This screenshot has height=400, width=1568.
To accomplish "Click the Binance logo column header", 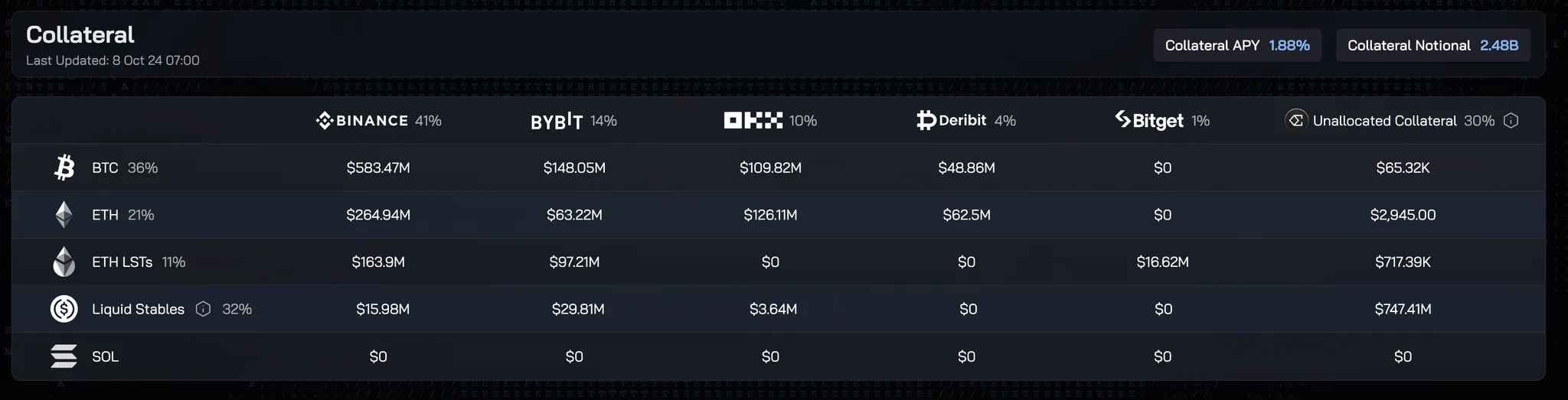I will click(x=361, y=121).
